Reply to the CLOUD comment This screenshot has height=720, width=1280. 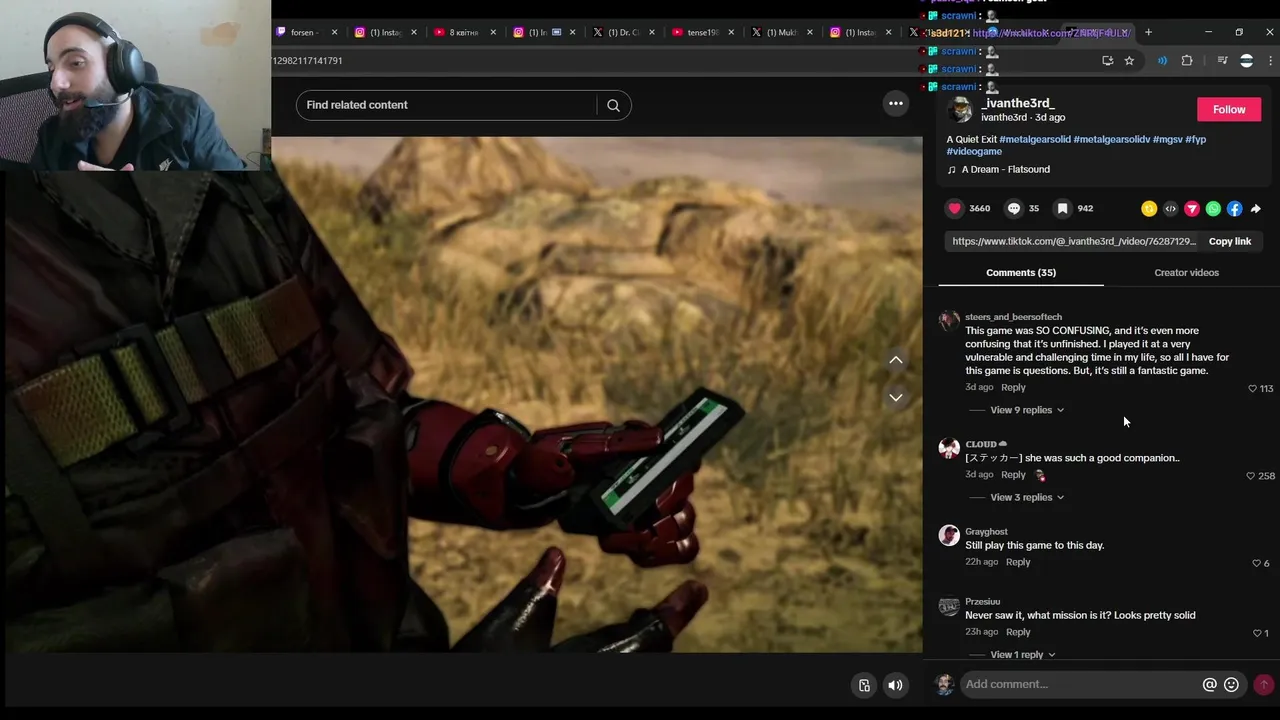coord(1013,474)
